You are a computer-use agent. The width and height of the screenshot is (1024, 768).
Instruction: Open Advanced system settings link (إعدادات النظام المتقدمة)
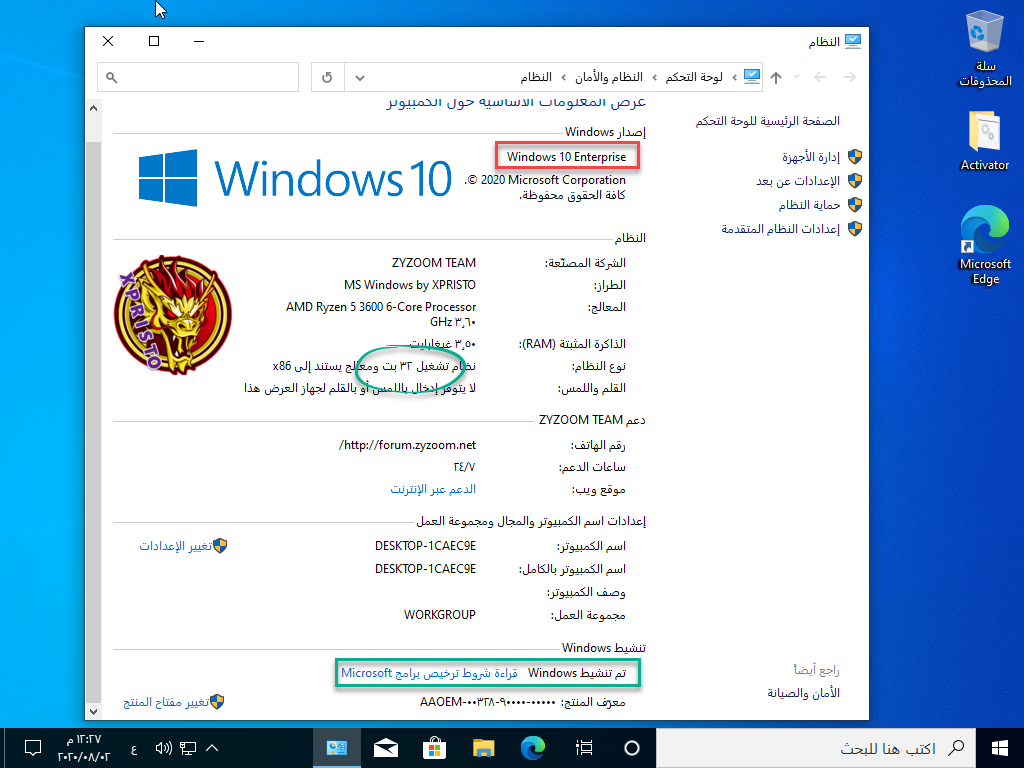[x=780, y=229]
